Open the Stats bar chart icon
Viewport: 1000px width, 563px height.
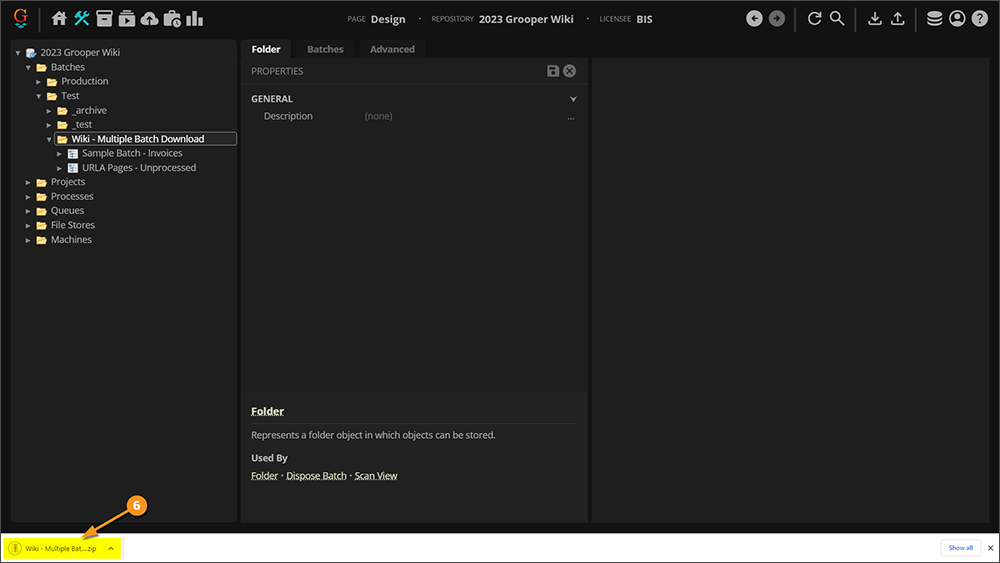point(195,18)
